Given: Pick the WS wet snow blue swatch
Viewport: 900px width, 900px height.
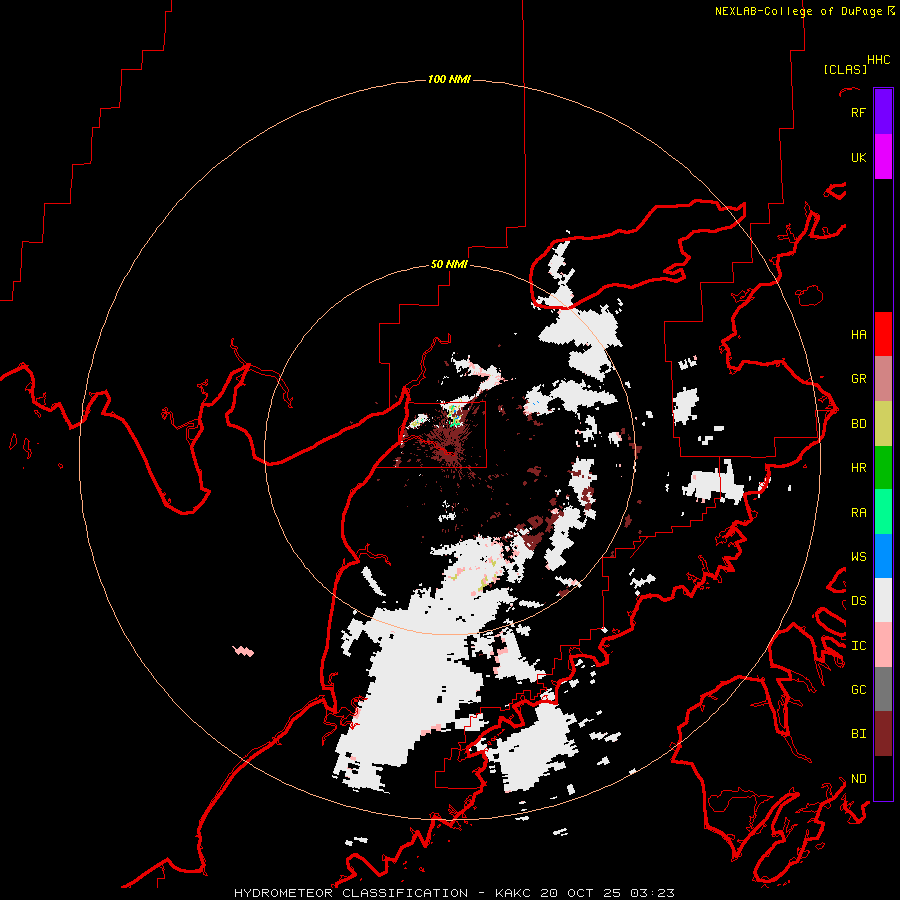Looking at the screenshot, I should pos(883,556).
